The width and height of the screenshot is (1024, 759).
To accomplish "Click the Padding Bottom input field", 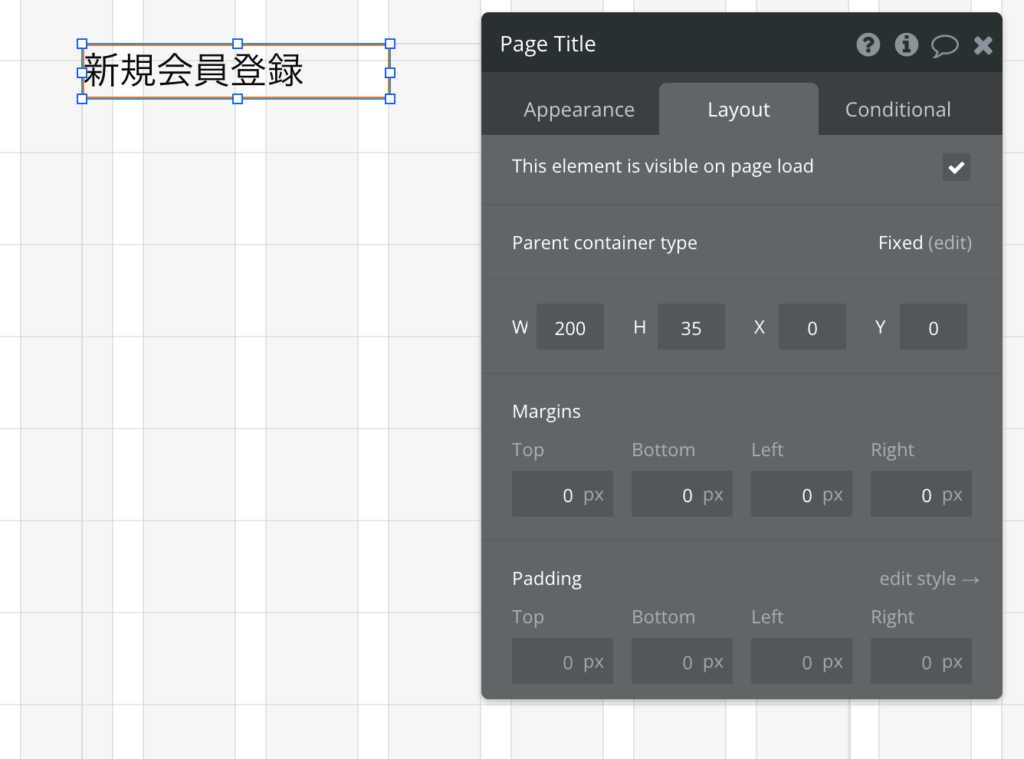I will (x=682, y=662).
